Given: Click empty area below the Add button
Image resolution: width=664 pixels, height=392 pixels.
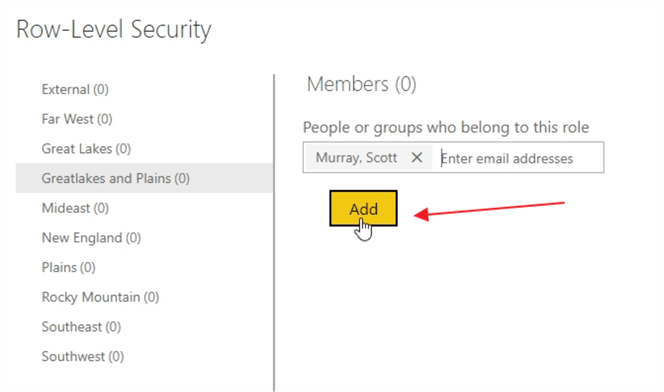Looking at the screenshot, I should [423, 305].
